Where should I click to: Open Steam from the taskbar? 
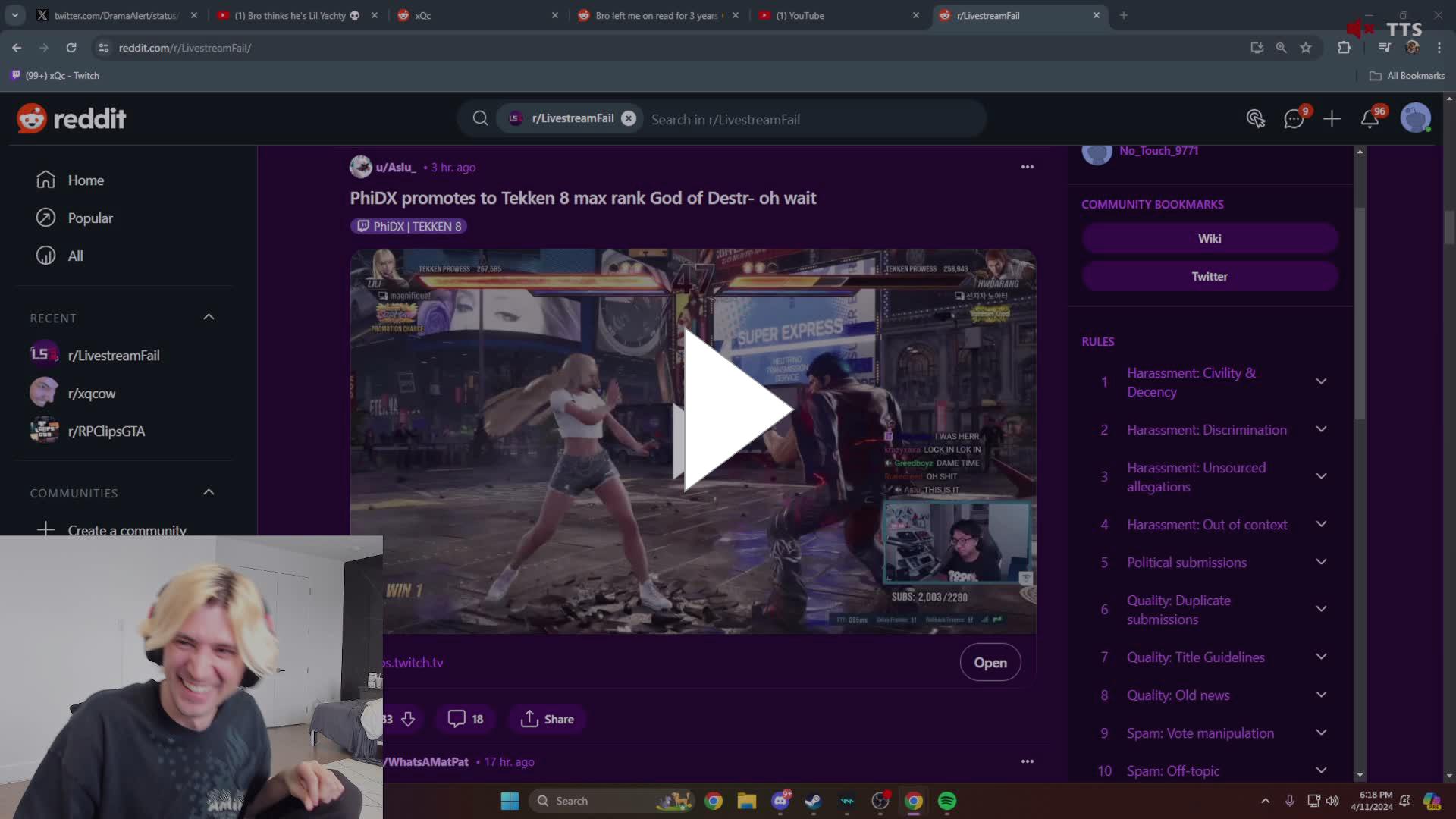813,801
